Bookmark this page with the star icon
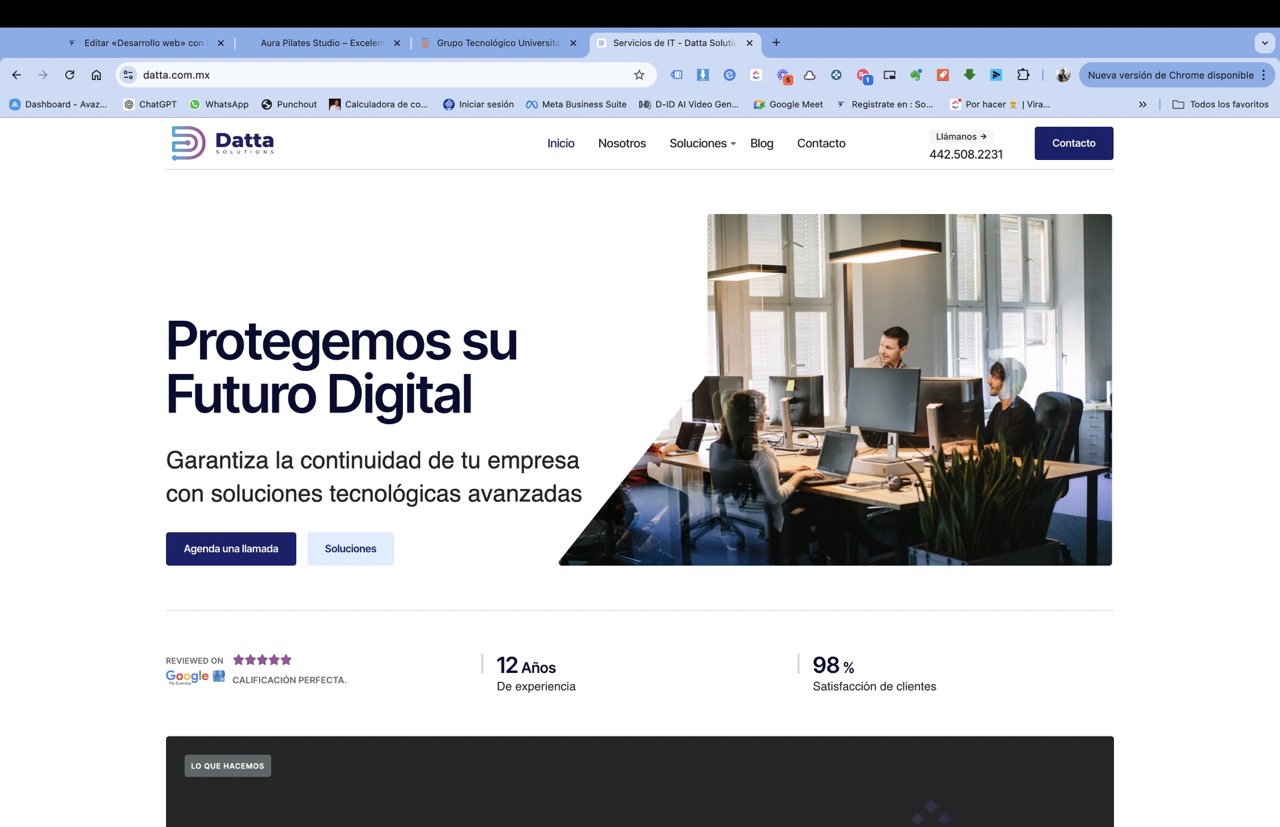Viewport: 1280px width, 827px height. coord(639,74)
